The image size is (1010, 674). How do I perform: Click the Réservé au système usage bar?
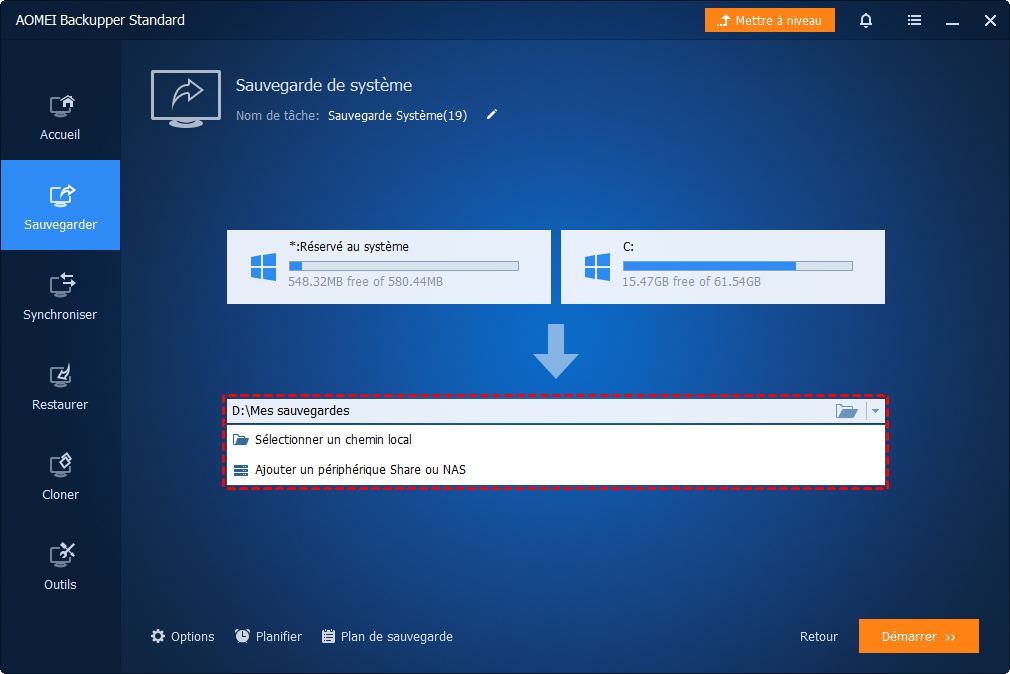pos(404,266)
